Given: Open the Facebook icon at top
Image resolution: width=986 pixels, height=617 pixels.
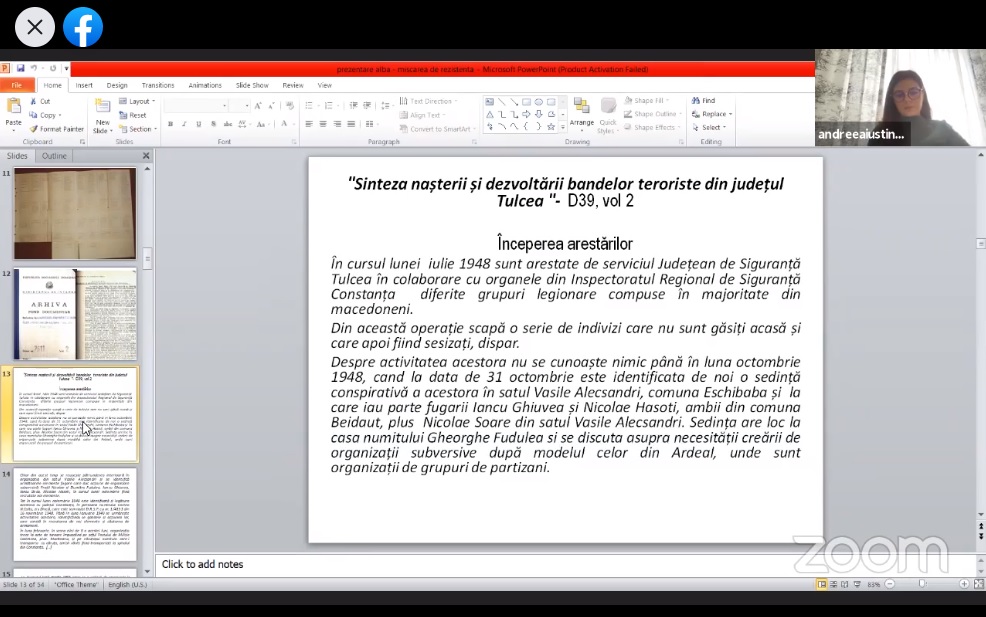Looking at the screenshot, I should click(83, 27).
